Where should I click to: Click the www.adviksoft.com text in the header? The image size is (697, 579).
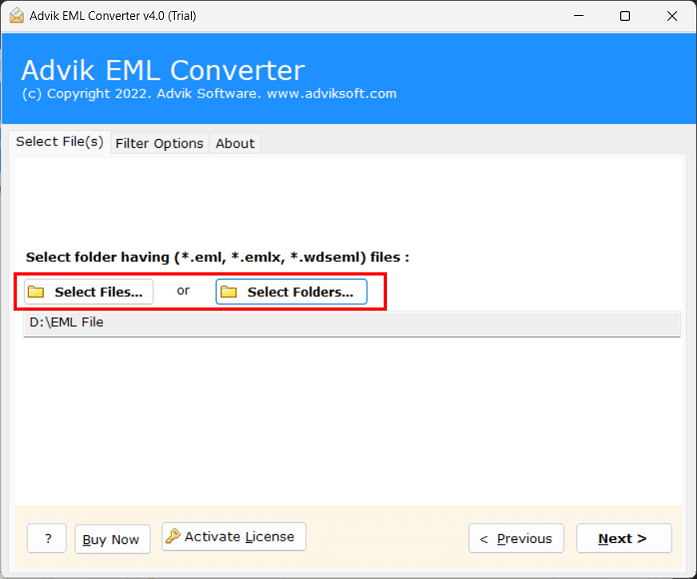332,94
